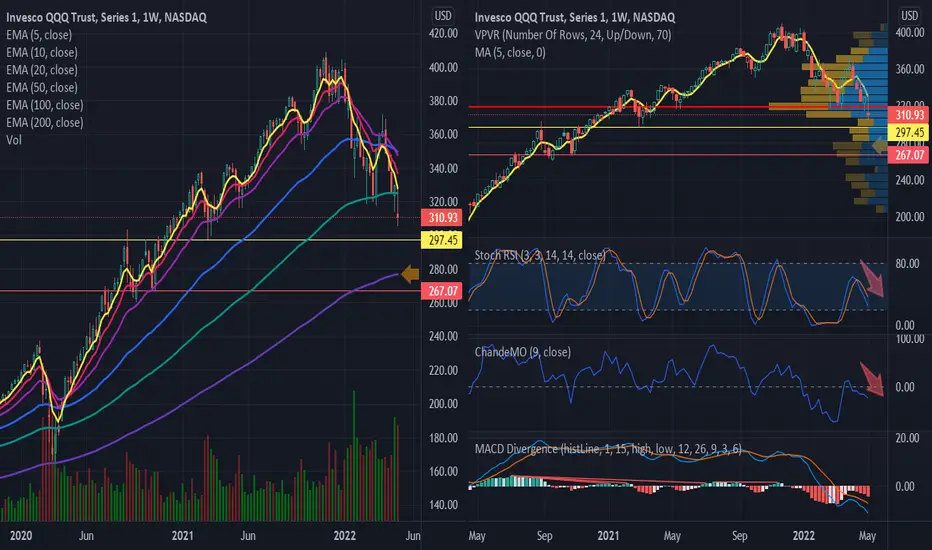Image resolution: width=932 pixels, height=550 pixels.
Task: Click the right chart title Invesco QQQ Trust
Action: point(575,17)
